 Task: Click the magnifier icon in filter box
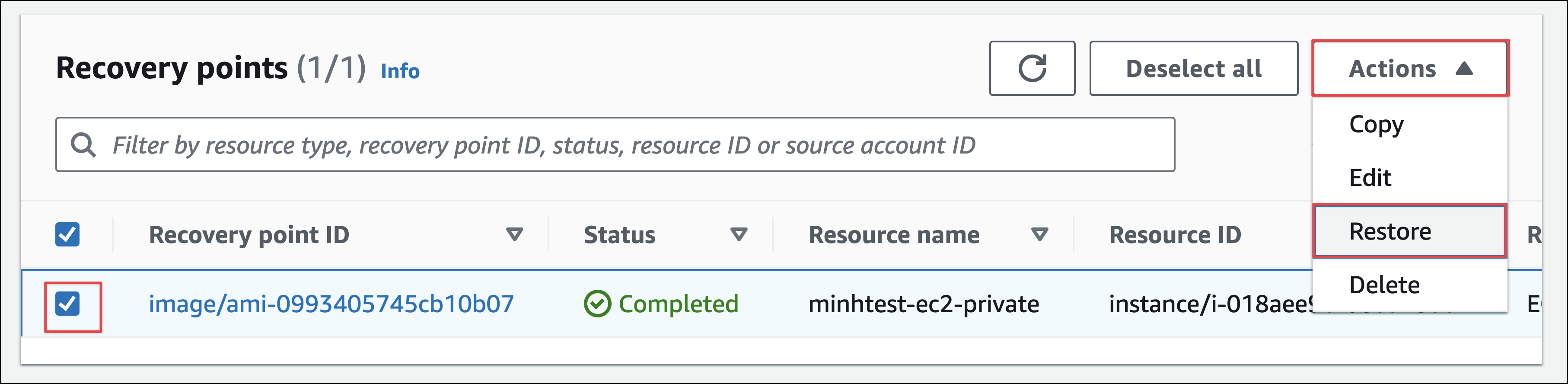[x=83, y=145]
